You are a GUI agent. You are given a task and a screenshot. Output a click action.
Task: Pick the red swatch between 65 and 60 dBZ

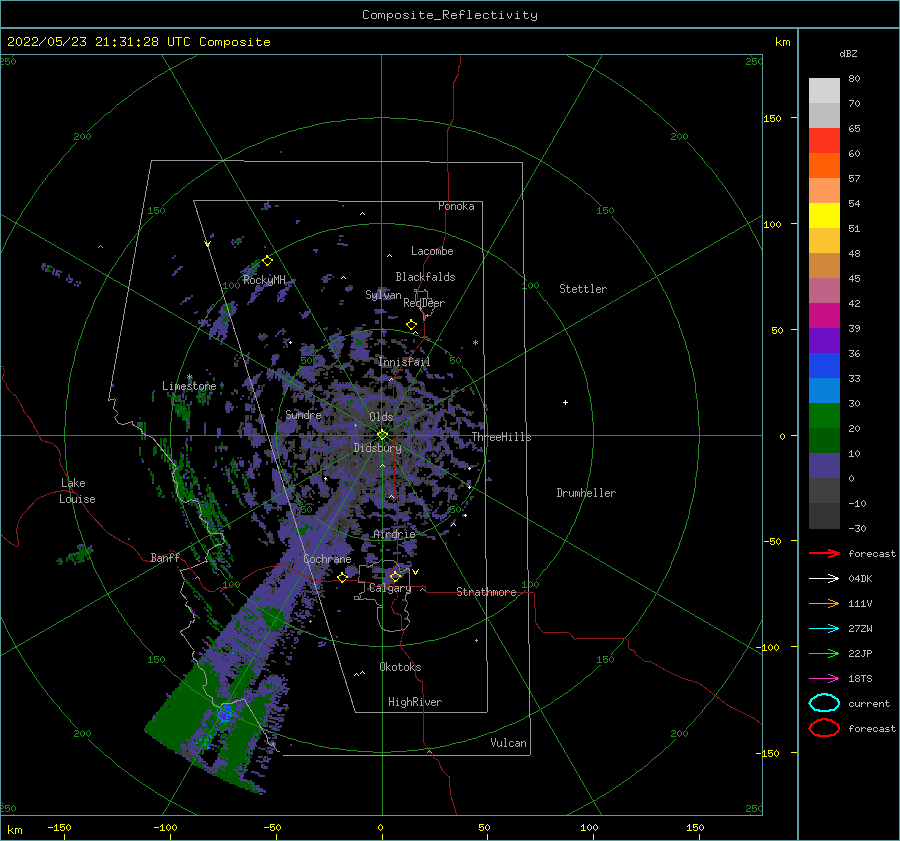(824, 141)
